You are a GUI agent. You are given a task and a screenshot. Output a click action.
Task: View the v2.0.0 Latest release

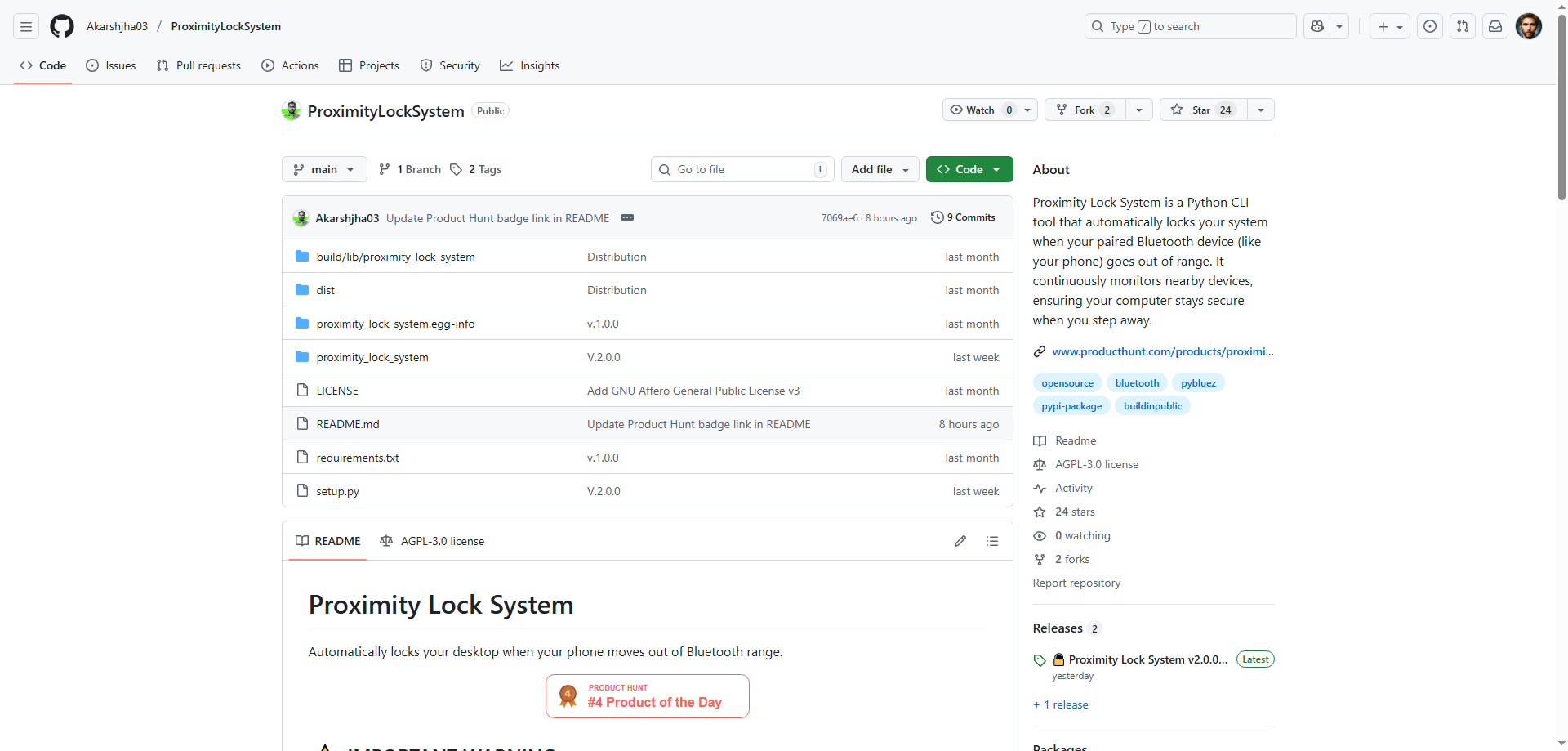point(1143,659)
